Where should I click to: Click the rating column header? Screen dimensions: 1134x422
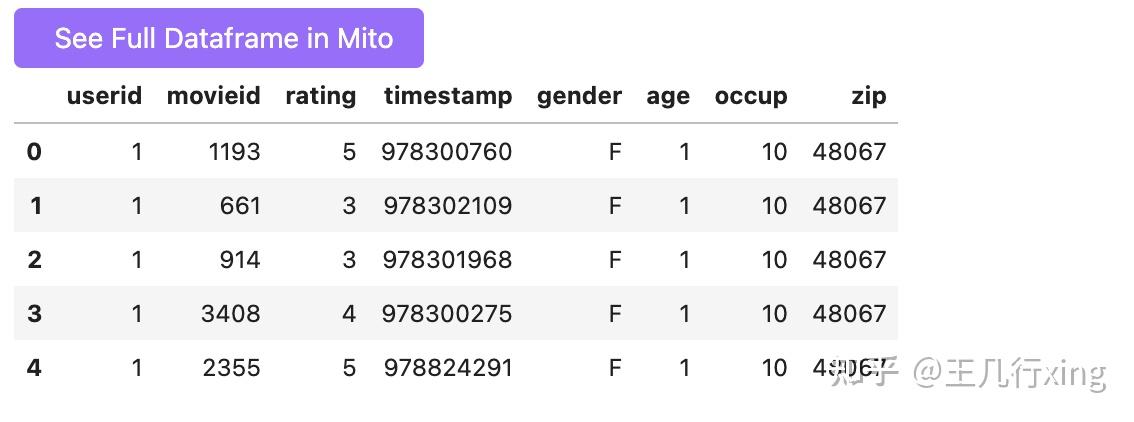click(320, 96)
